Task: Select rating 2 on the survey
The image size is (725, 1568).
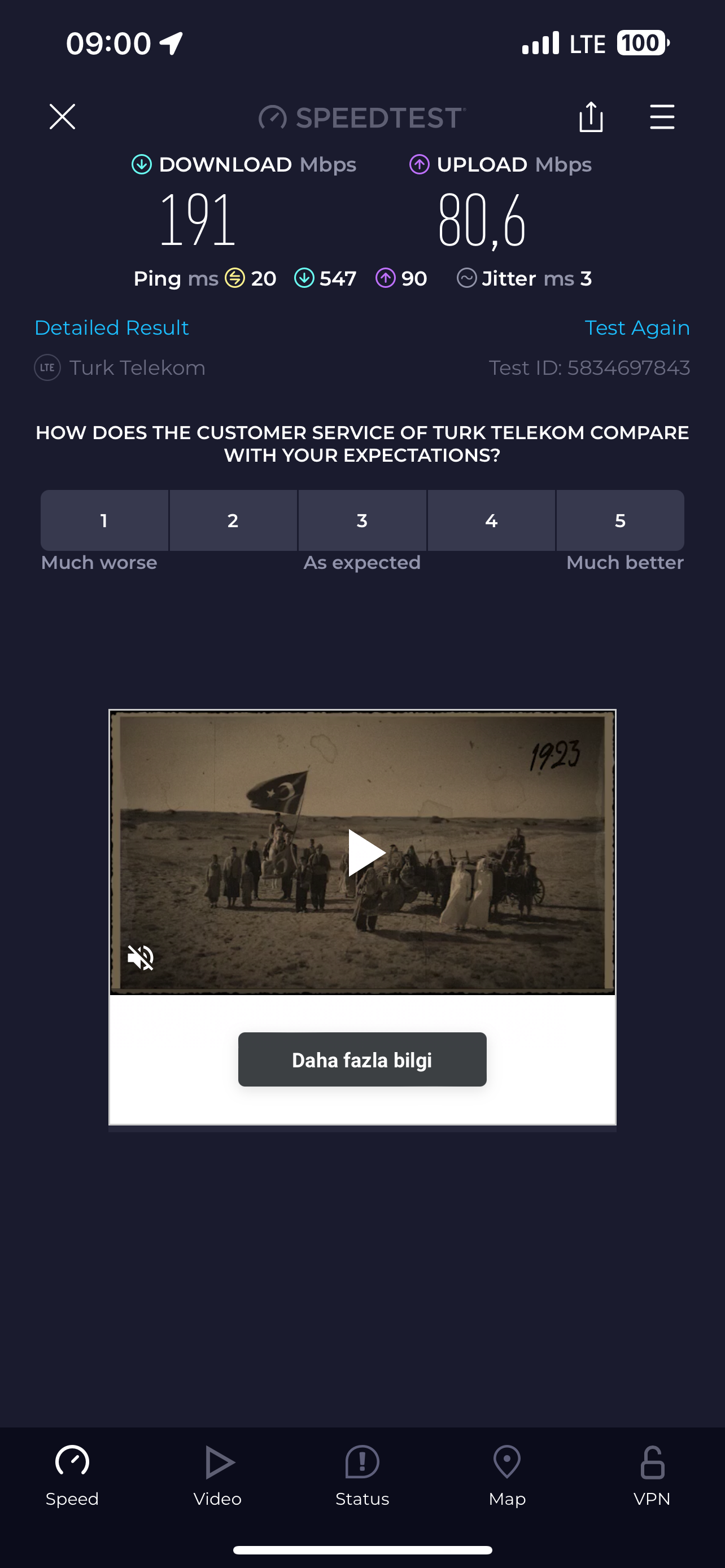Action: [233, 520]
